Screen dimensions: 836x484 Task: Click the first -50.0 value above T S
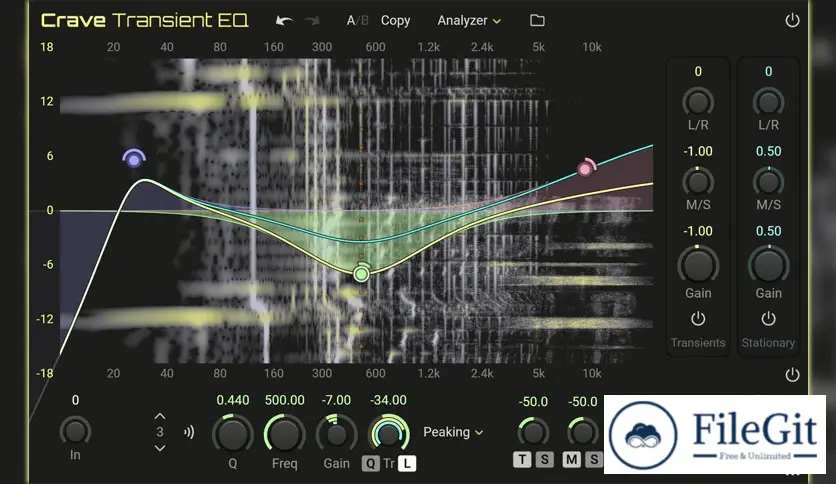(533, 402)
